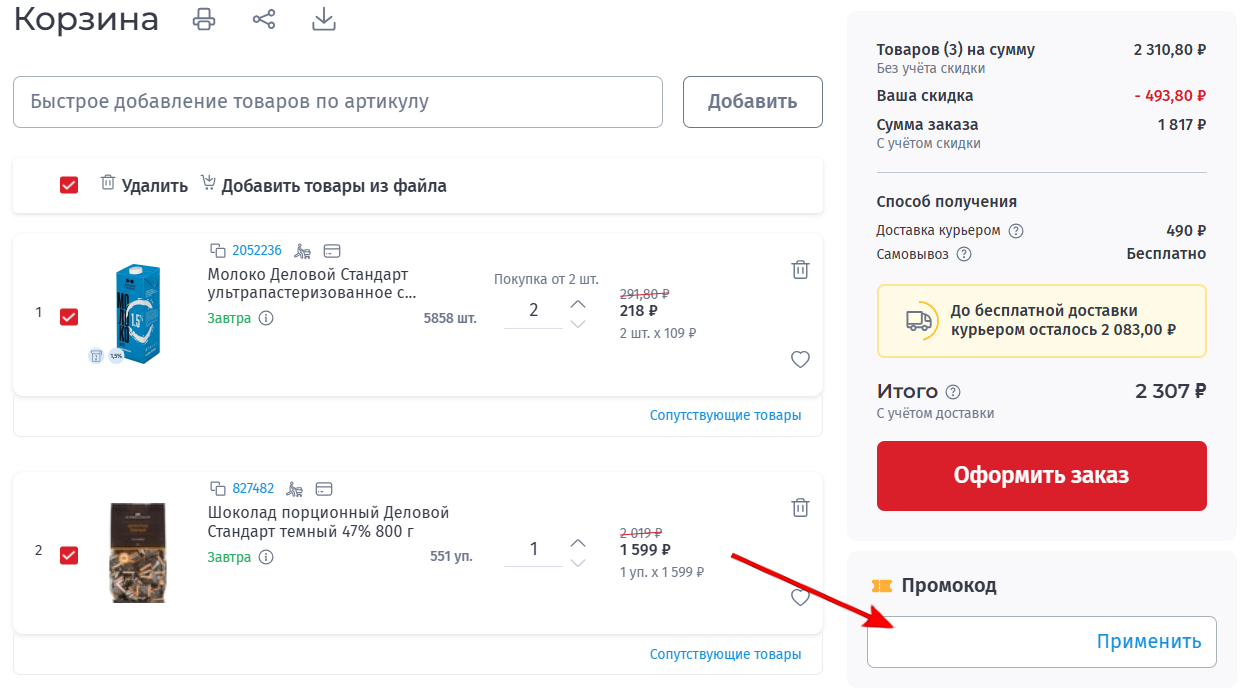Copy article number 2052236
This screenshot has height=698, width=1249.
[x=218, y=250]
